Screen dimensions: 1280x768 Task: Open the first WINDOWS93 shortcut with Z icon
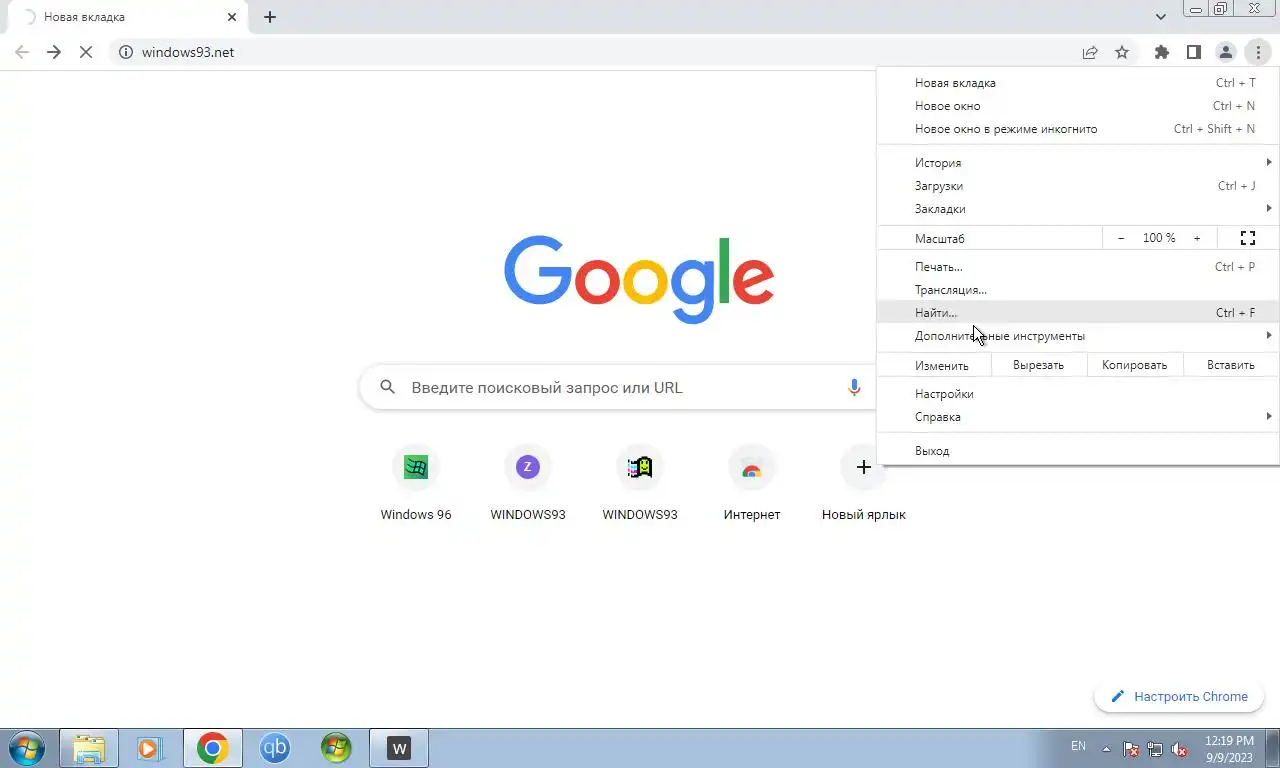pyautogui.click(x=528, y=484)
